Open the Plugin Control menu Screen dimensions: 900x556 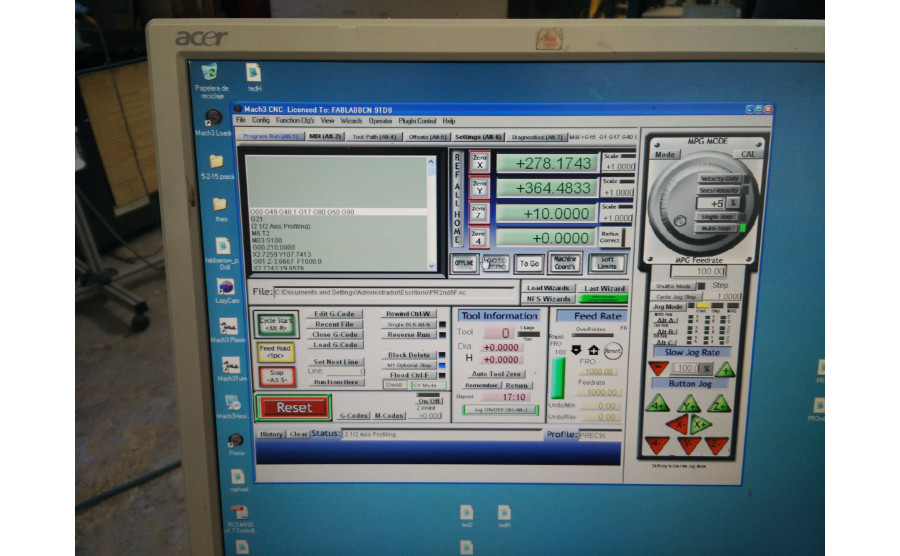[417, 121]
